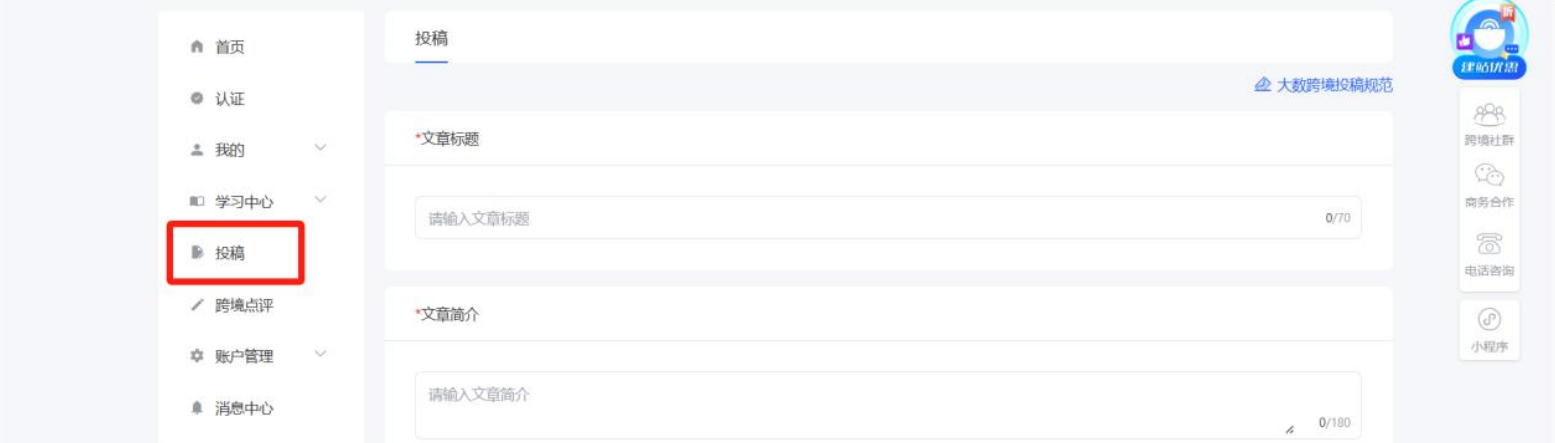Viewport: 1555px width, 443px height.
Task: Click the person icon beside 我的
Action: (196, 150)
